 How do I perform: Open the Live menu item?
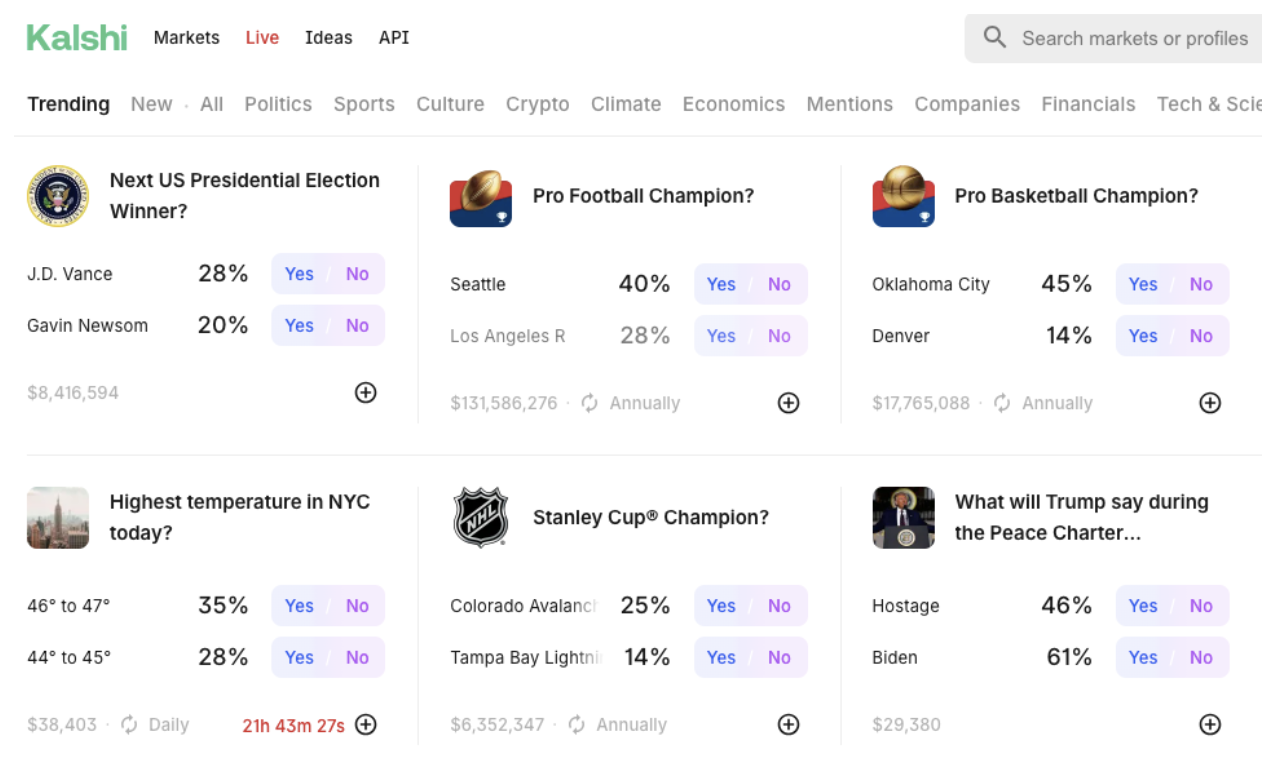(262, 38)
